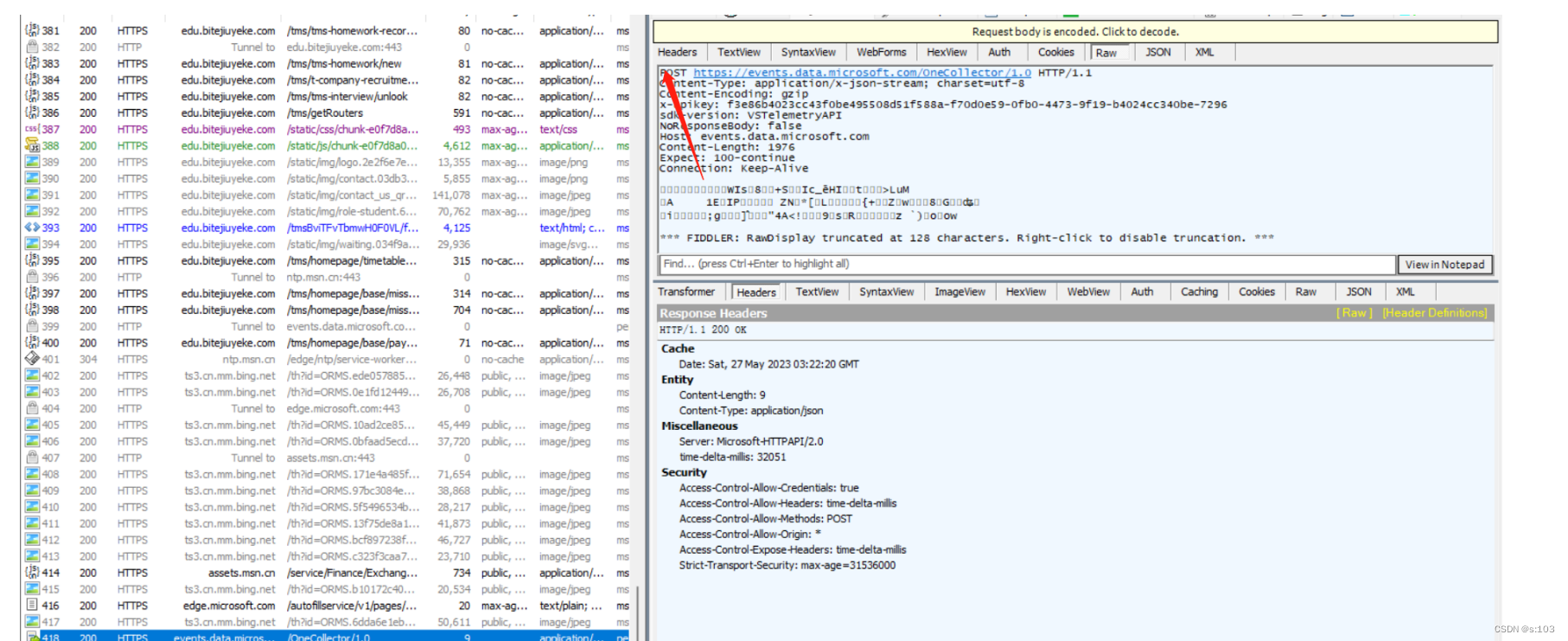This screenshot has height=641, width=1568.
Task: Click the lock icon of tunnel session 382
Action: click(32, 47)
